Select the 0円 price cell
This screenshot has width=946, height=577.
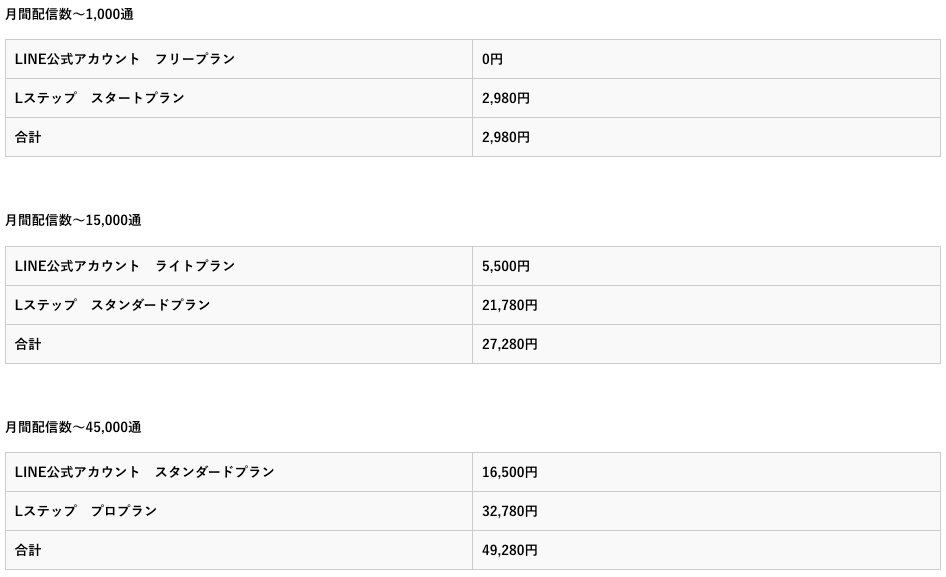pos(706,59)
